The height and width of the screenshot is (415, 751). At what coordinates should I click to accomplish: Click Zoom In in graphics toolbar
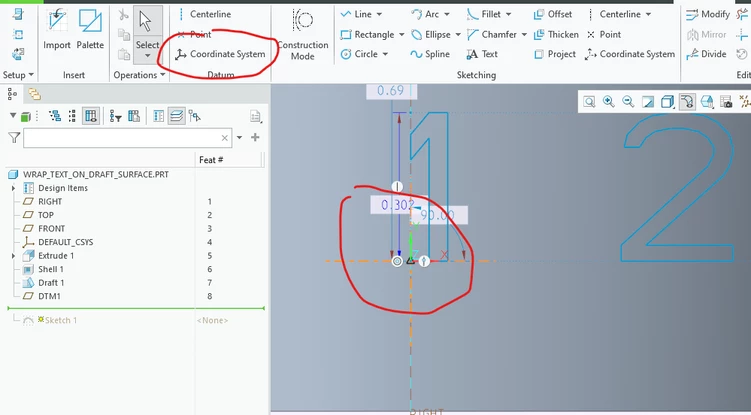click(609, 102)
